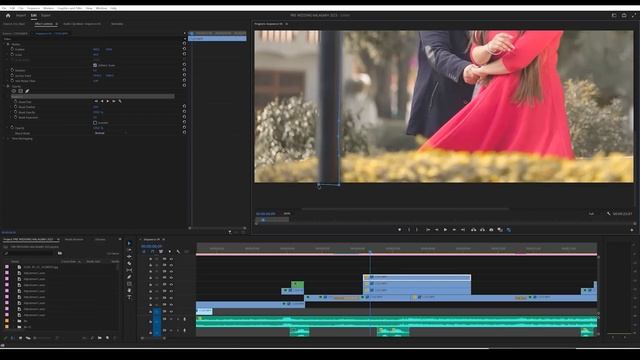The image size is (640, 360).
Task: Click the Extract button
Action: coord(482,230)
